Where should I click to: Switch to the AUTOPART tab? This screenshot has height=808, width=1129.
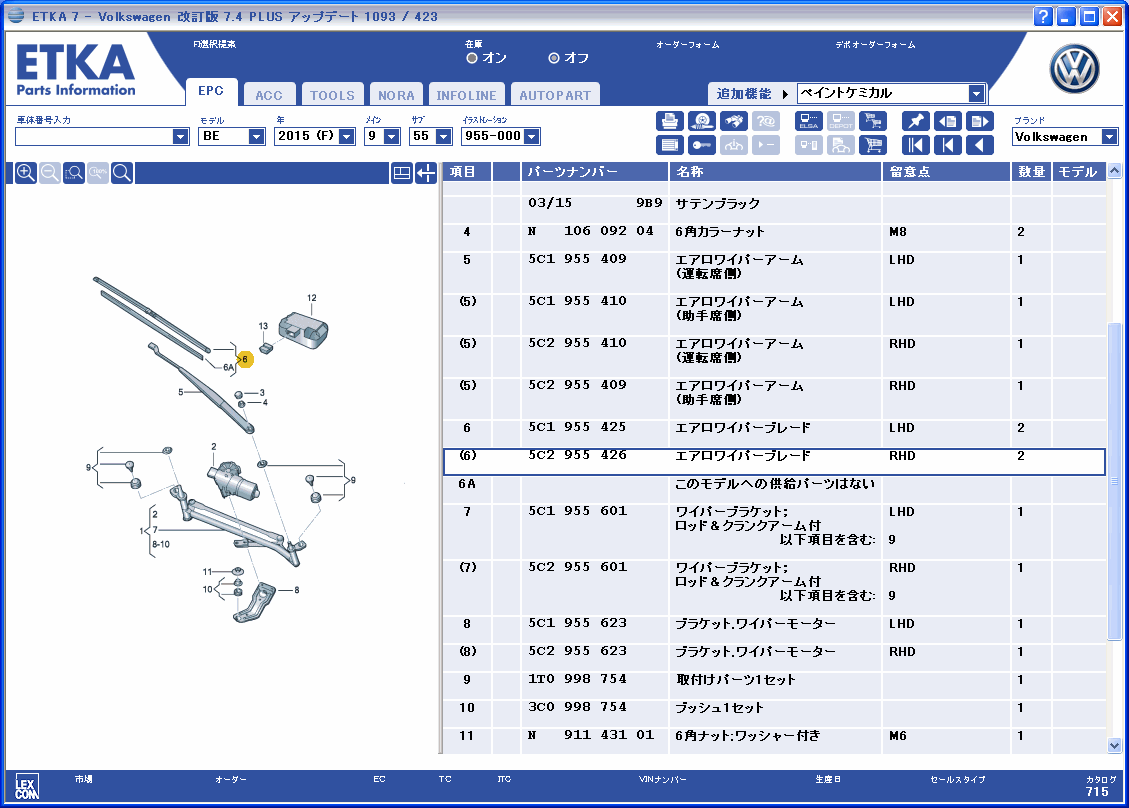click(555, 95)
